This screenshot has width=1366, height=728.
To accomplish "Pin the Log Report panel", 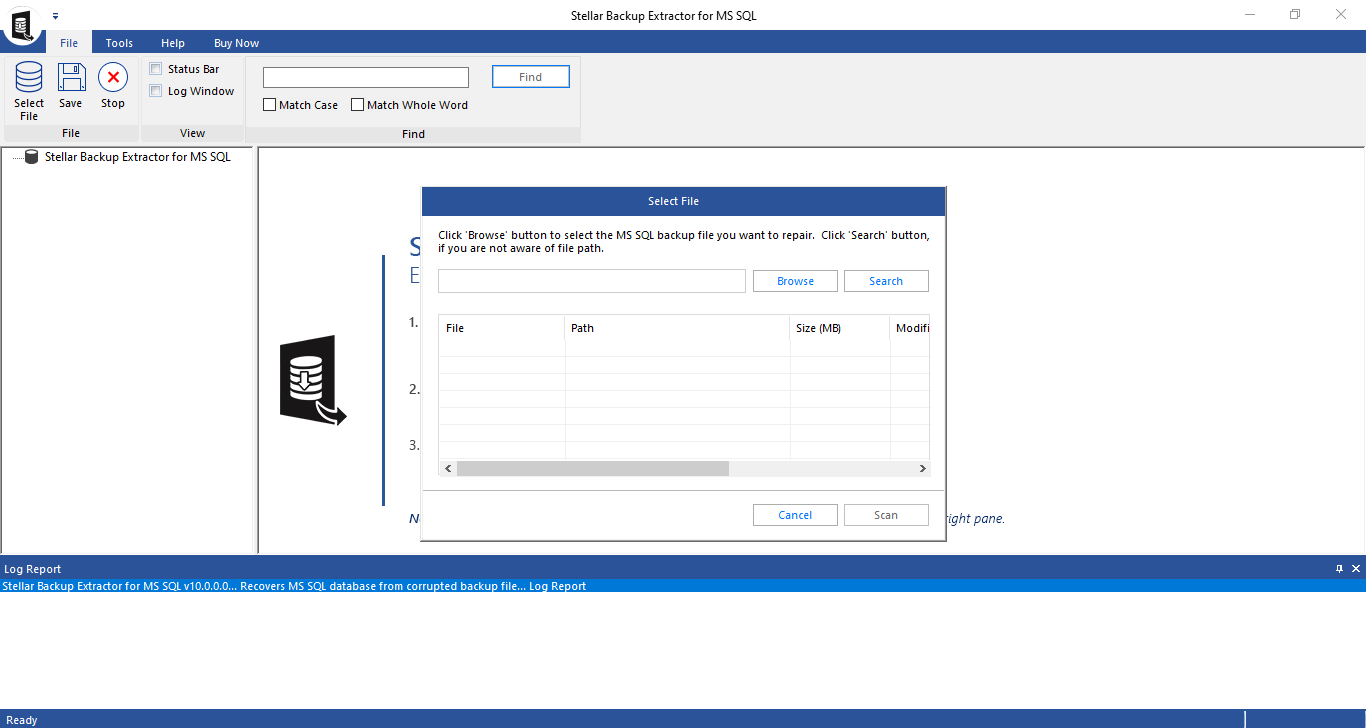I will 1339,568.
